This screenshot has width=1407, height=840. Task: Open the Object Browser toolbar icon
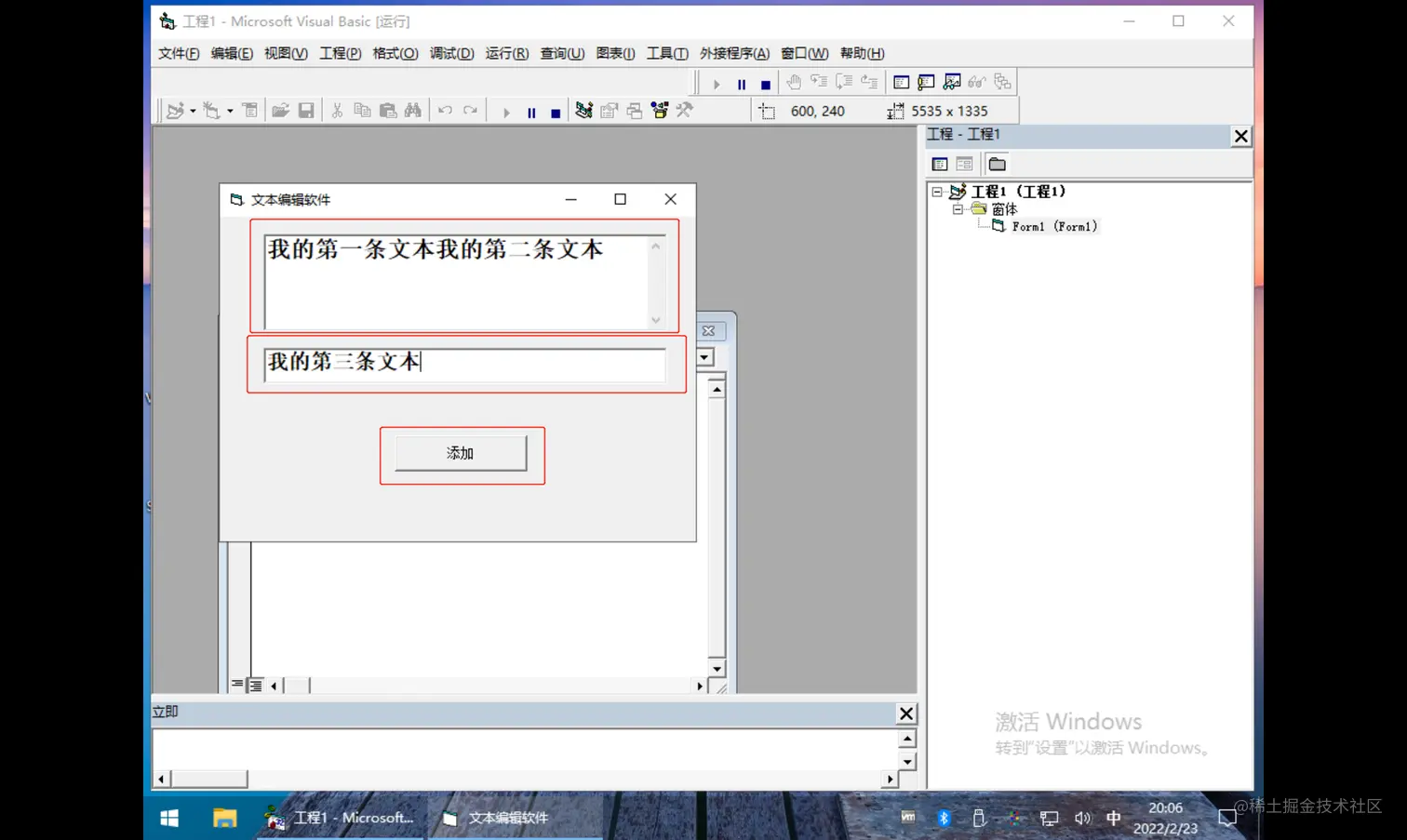(660, 111)
